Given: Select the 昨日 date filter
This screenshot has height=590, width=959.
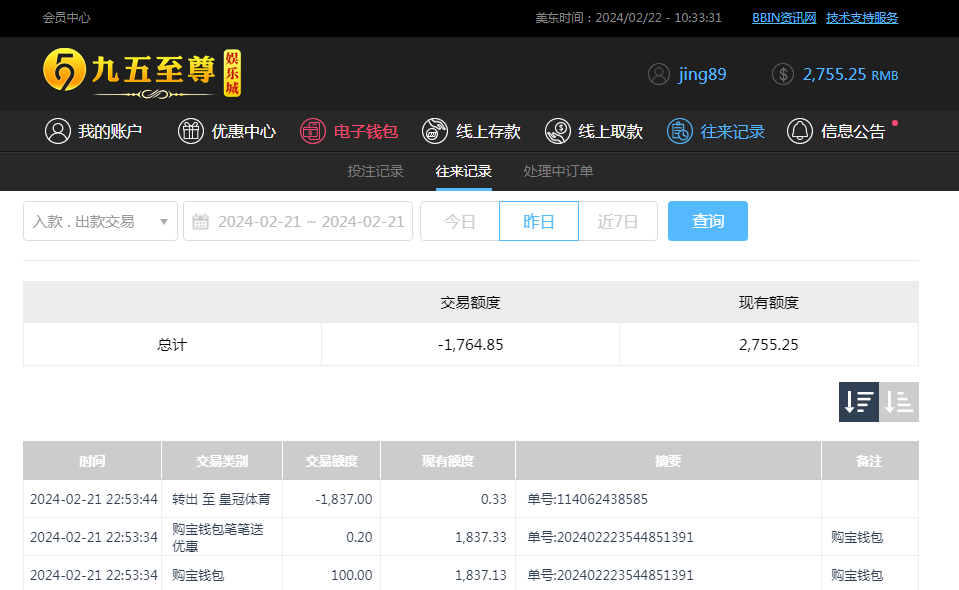Looking at the screenshot, I should click(539, 222).
